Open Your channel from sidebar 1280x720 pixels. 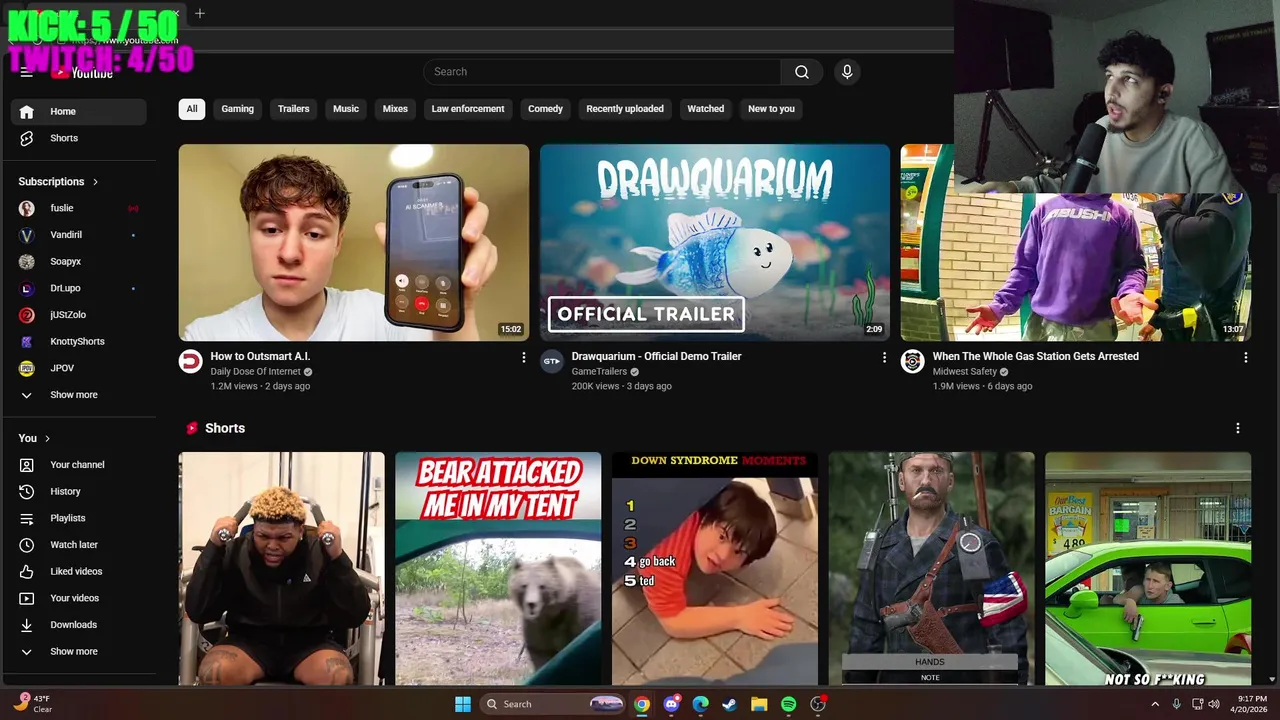[x=79, y=465]
